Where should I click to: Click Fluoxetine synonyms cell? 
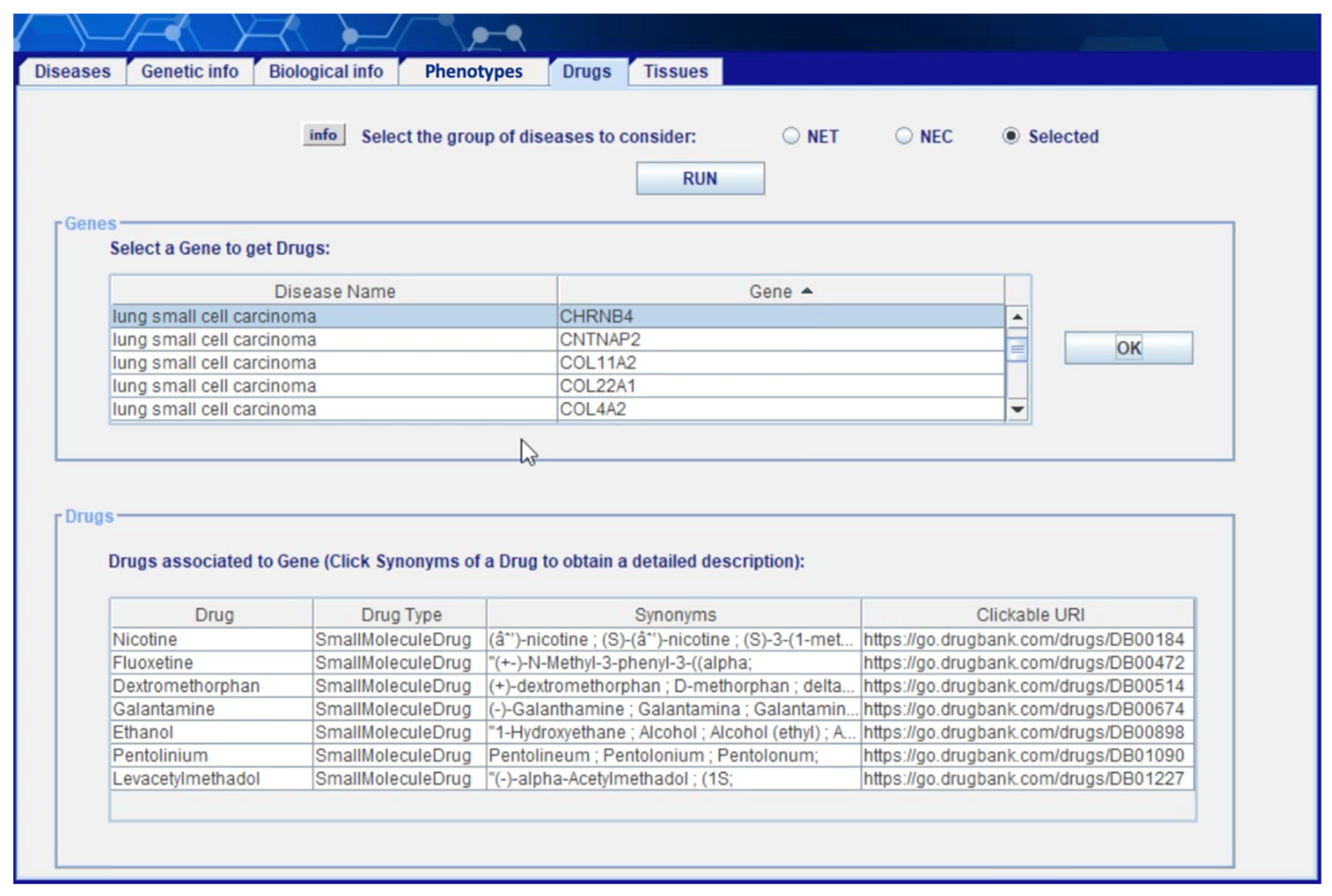click(x=673, y=663)
